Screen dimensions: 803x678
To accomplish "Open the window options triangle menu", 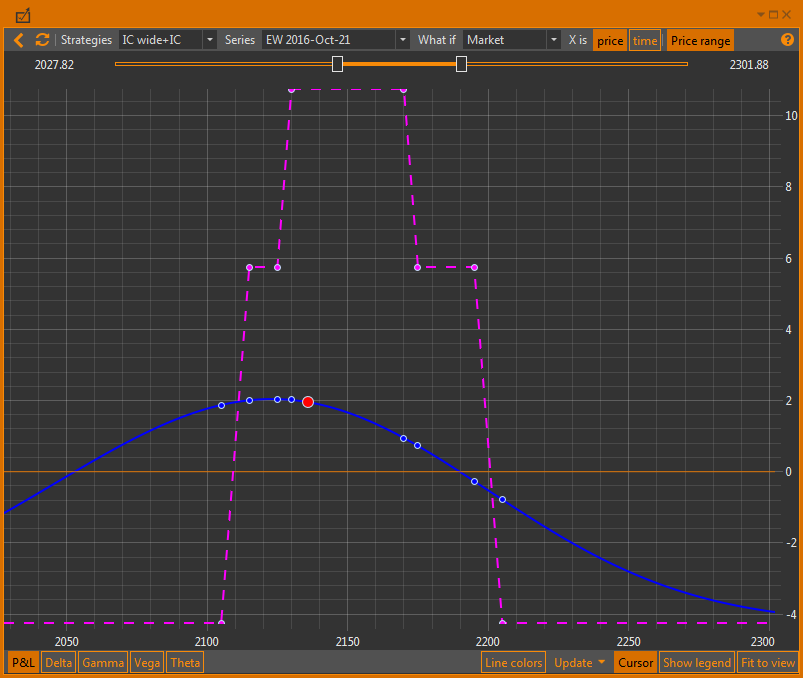I will [761, 15].
